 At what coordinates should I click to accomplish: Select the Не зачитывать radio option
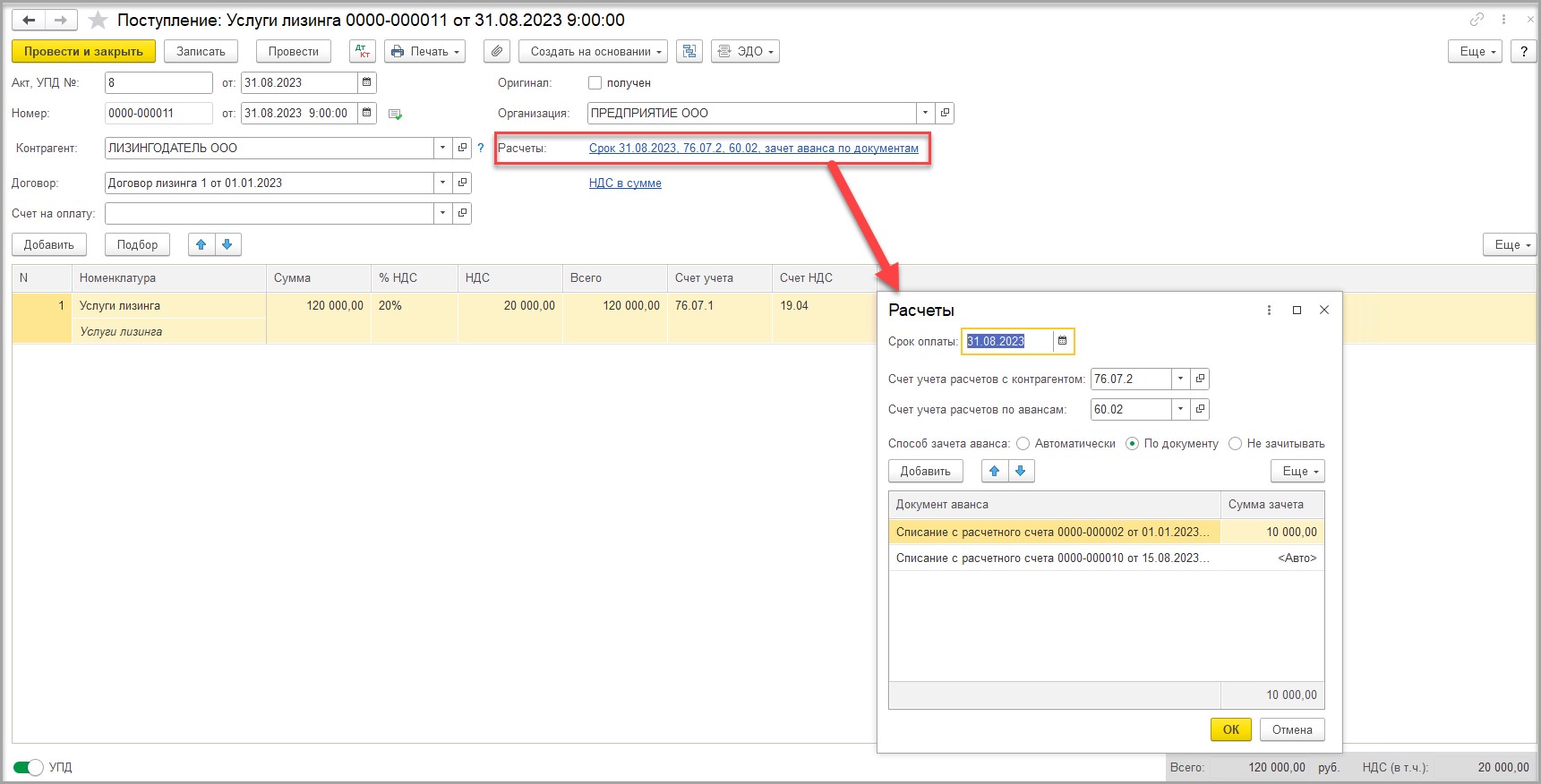pyautogui.click(x=1236, y=444)
